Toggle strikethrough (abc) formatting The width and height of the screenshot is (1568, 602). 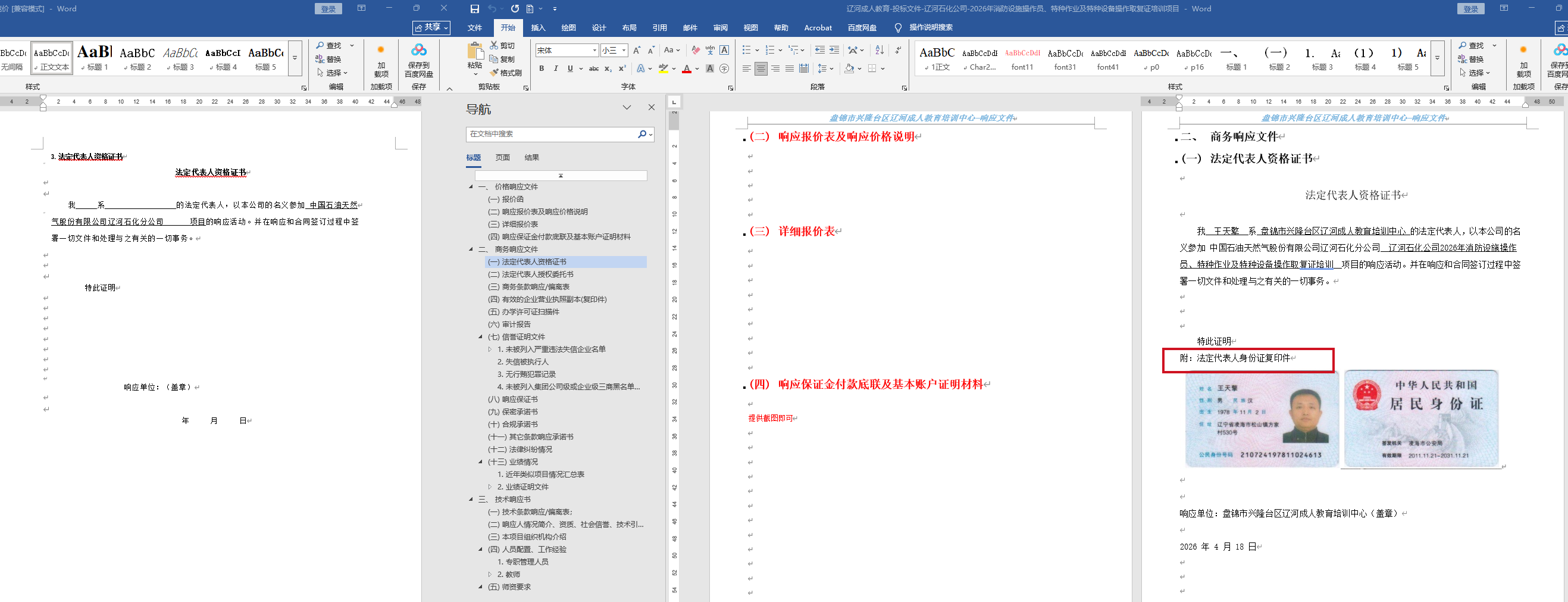point(593,69)
